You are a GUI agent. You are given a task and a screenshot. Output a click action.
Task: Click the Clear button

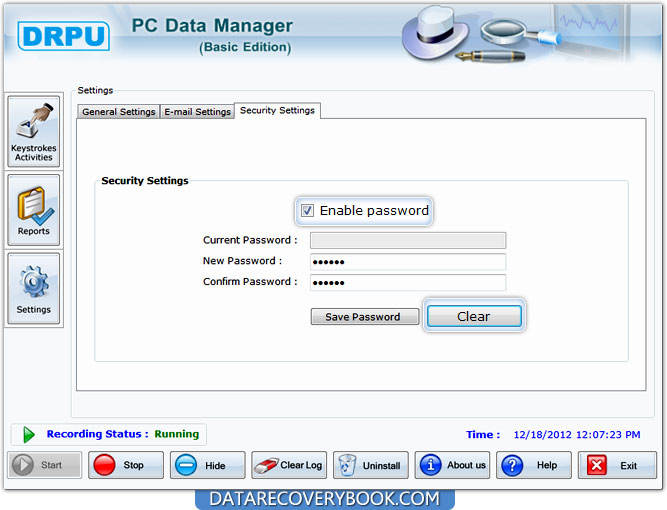(474, 316)
